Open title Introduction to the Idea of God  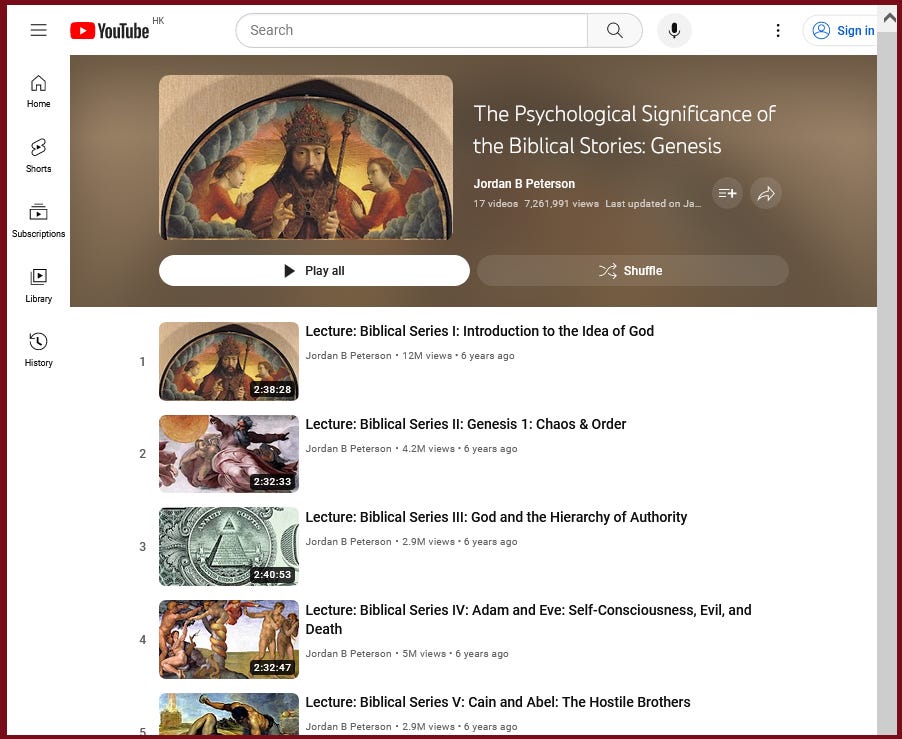point(479,331)
